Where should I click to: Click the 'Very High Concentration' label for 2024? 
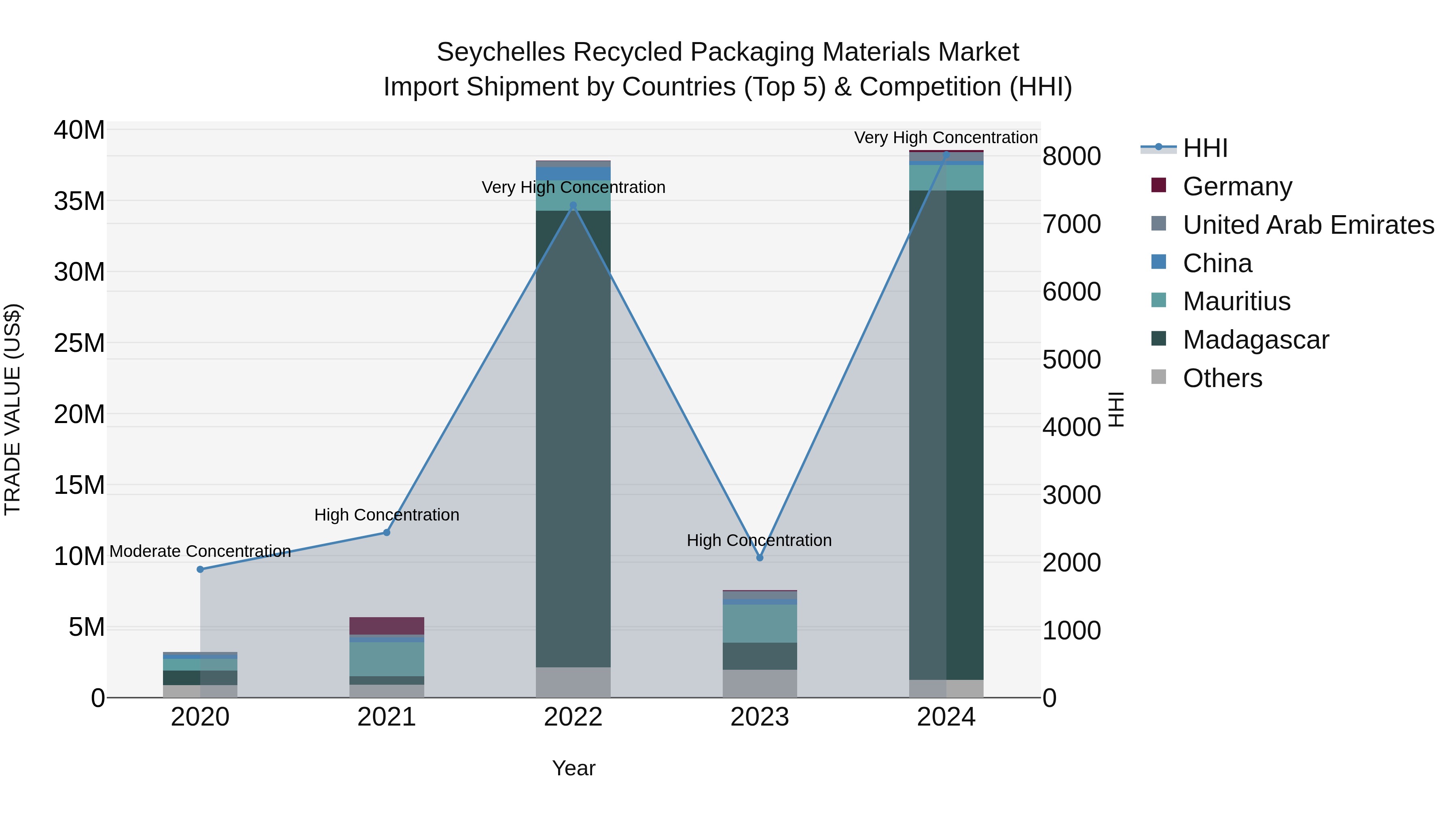(946, 138)
